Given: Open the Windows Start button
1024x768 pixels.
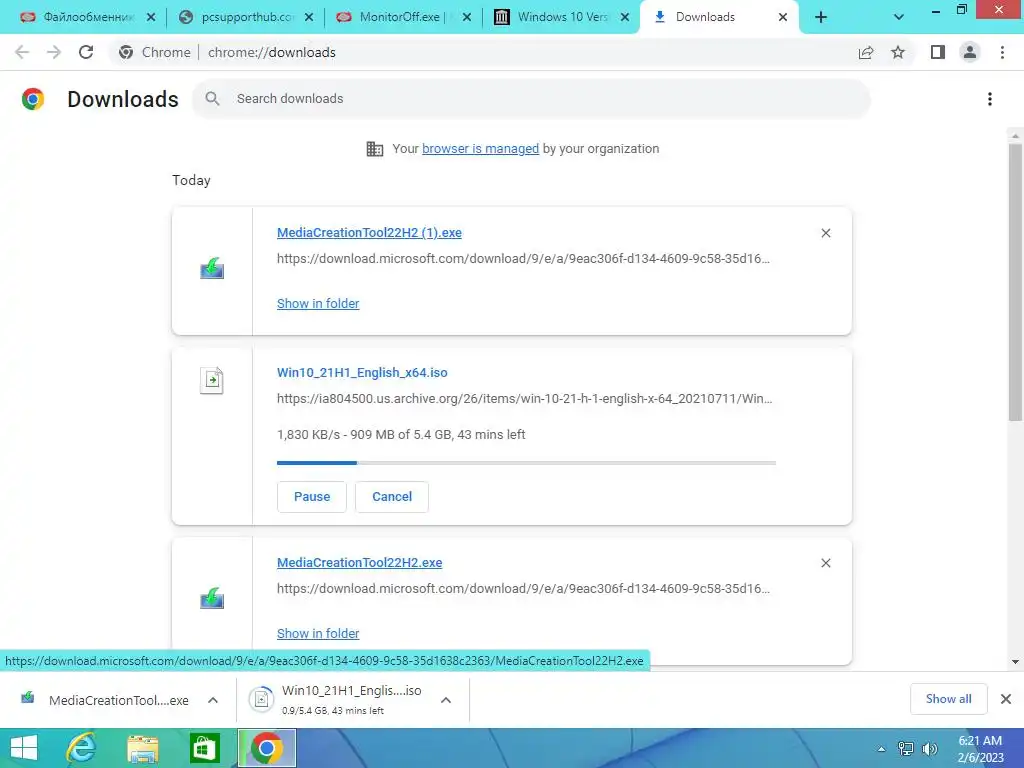Looking at the screenshot, I should (x=24, y=748).
